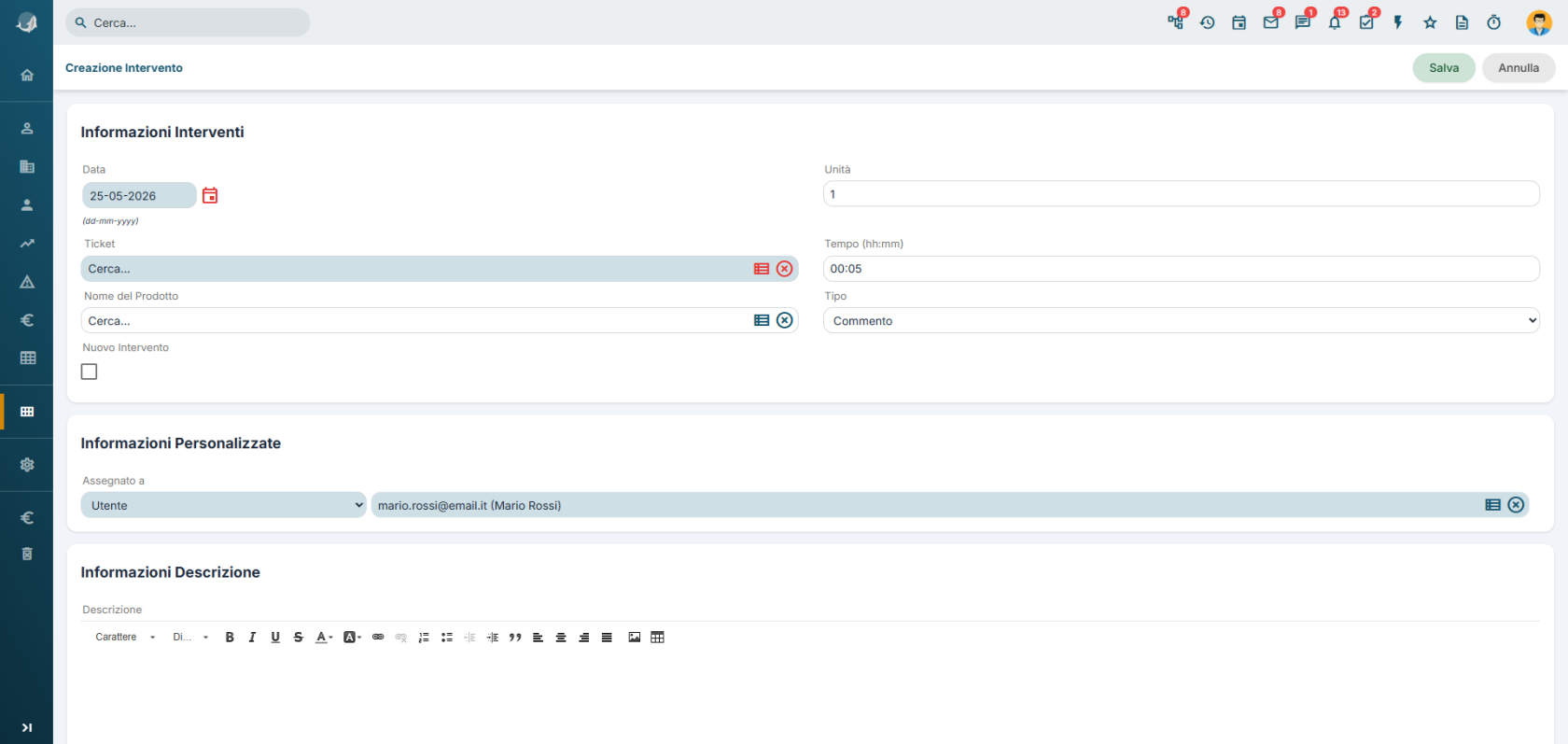Toggle strikethrough formatting in the editor
Screen dimensions: 1568x744
(299, 637)
